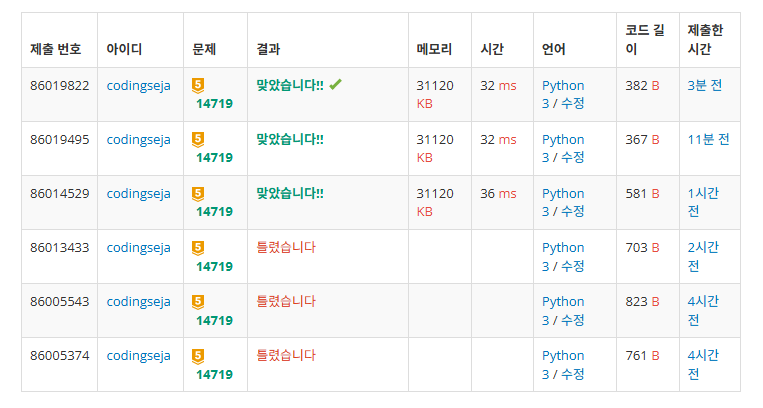Click 틀렸습니다 result for submission 86005374
The width and height of the screenshot is (763, 408).
(x=286, y=355)
